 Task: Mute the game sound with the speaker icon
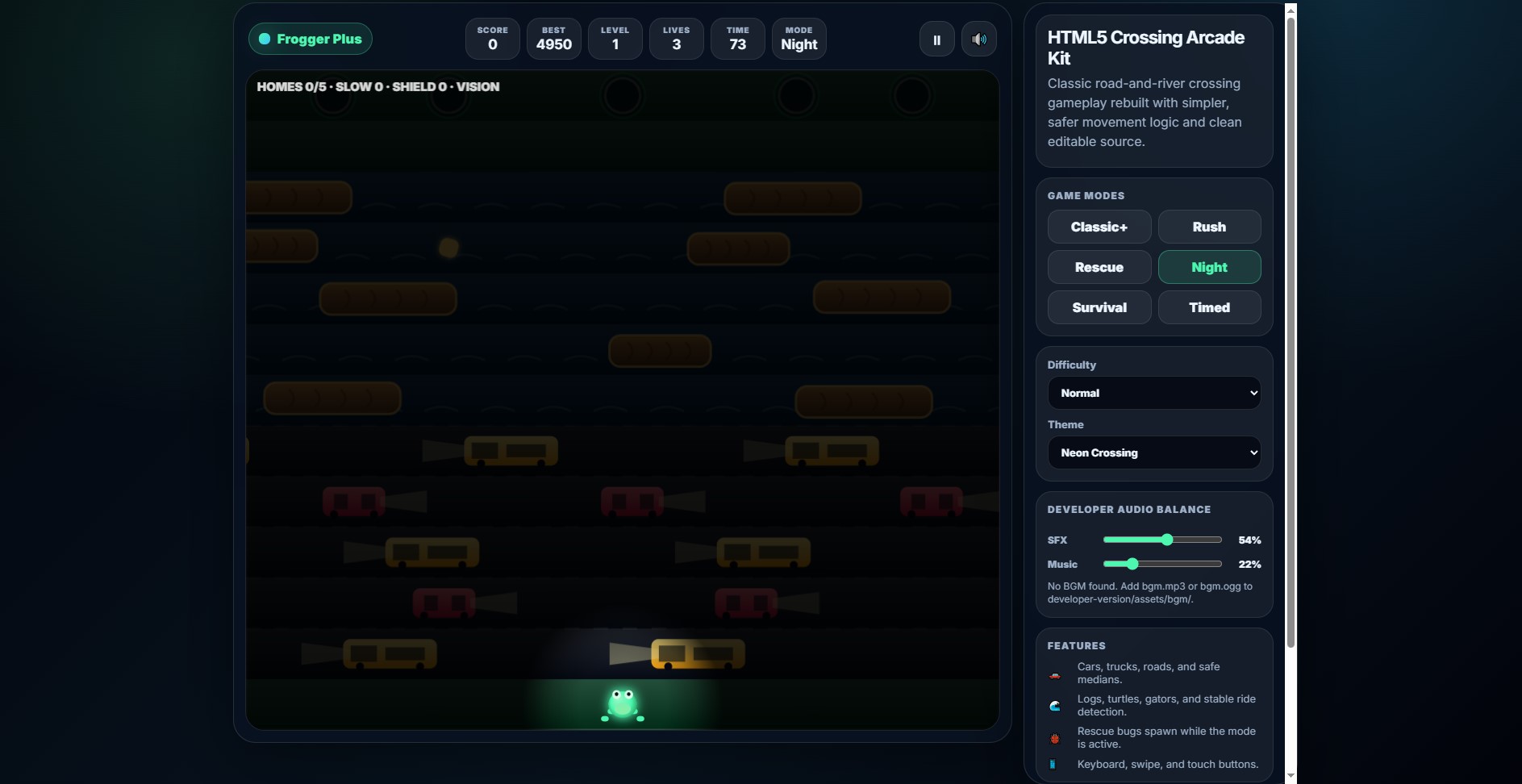pyautogui.click(x=978, y=40)
